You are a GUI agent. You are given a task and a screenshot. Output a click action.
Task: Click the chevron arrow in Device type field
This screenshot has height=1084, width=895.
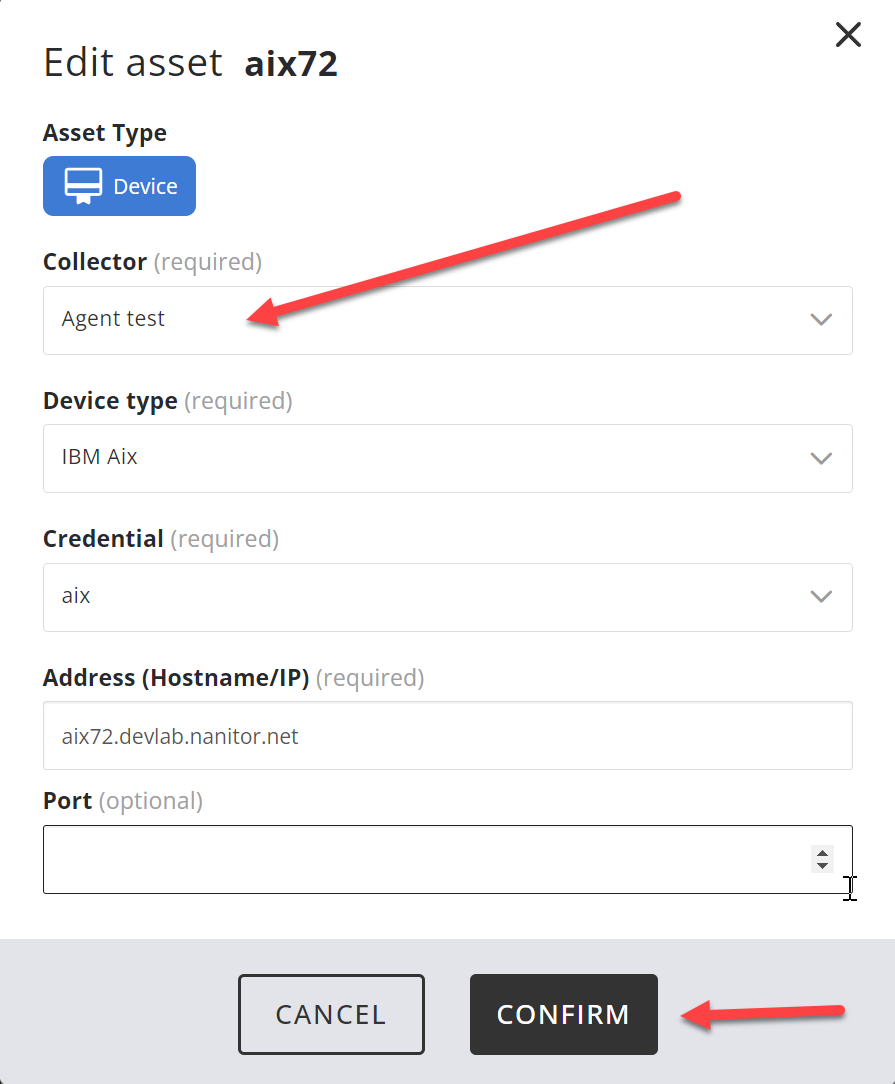coord(821,458)
